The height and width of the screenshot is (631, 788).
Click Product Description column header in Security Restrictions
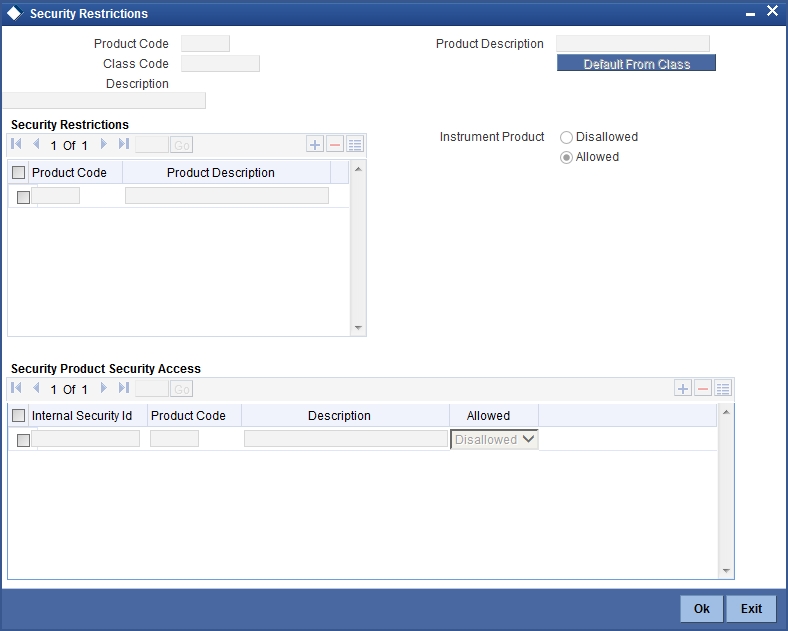(221, 173)
